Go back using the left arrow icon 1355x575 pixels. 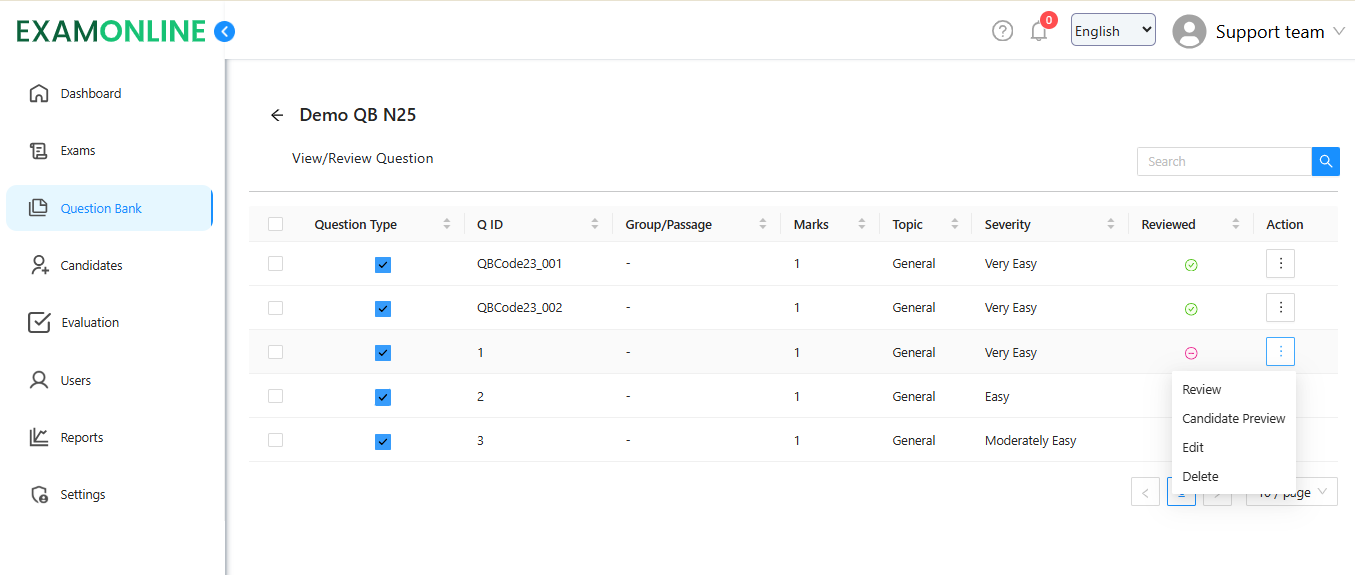(x=277, y=115)
